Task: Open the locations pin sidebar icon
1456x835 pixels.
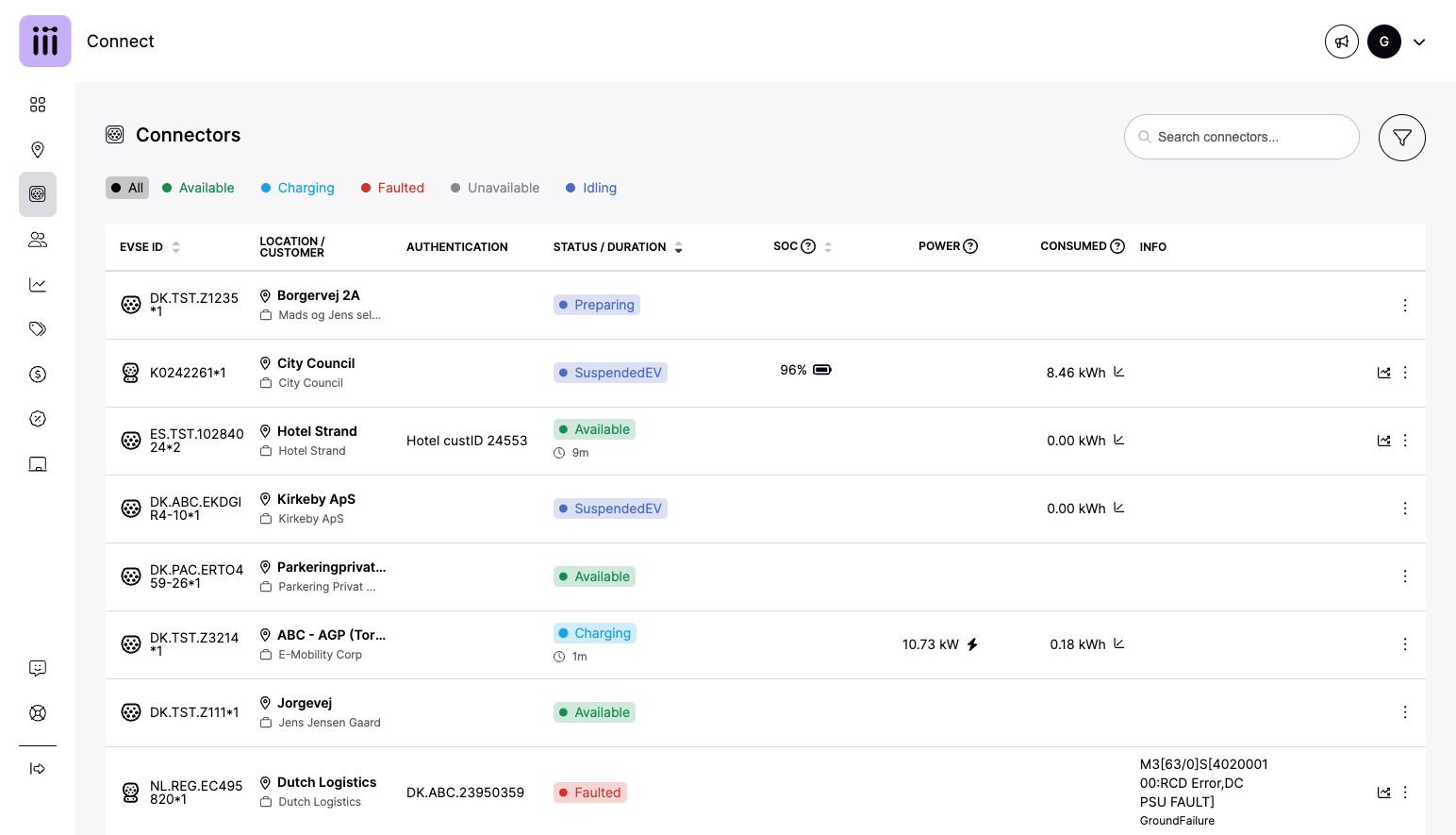Action: (x=38, y=150)
